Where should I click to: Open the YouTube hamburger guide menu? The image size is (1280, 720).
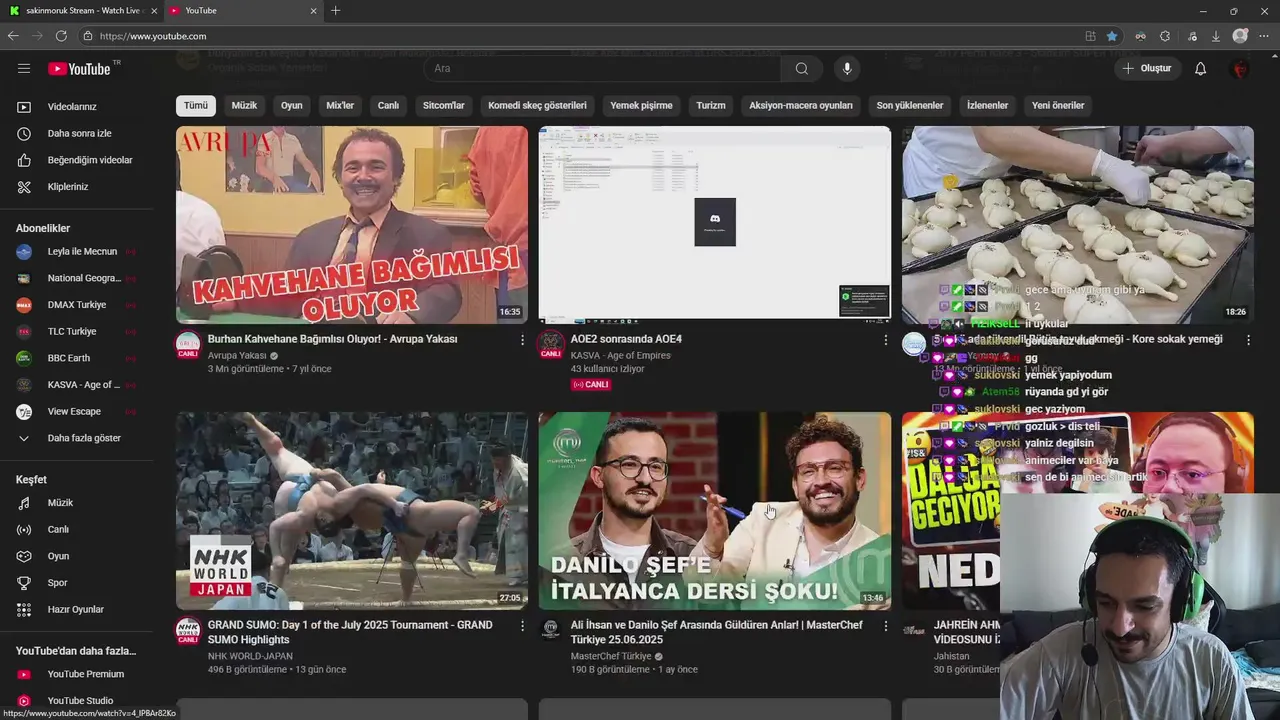click(x=24, y=68)
